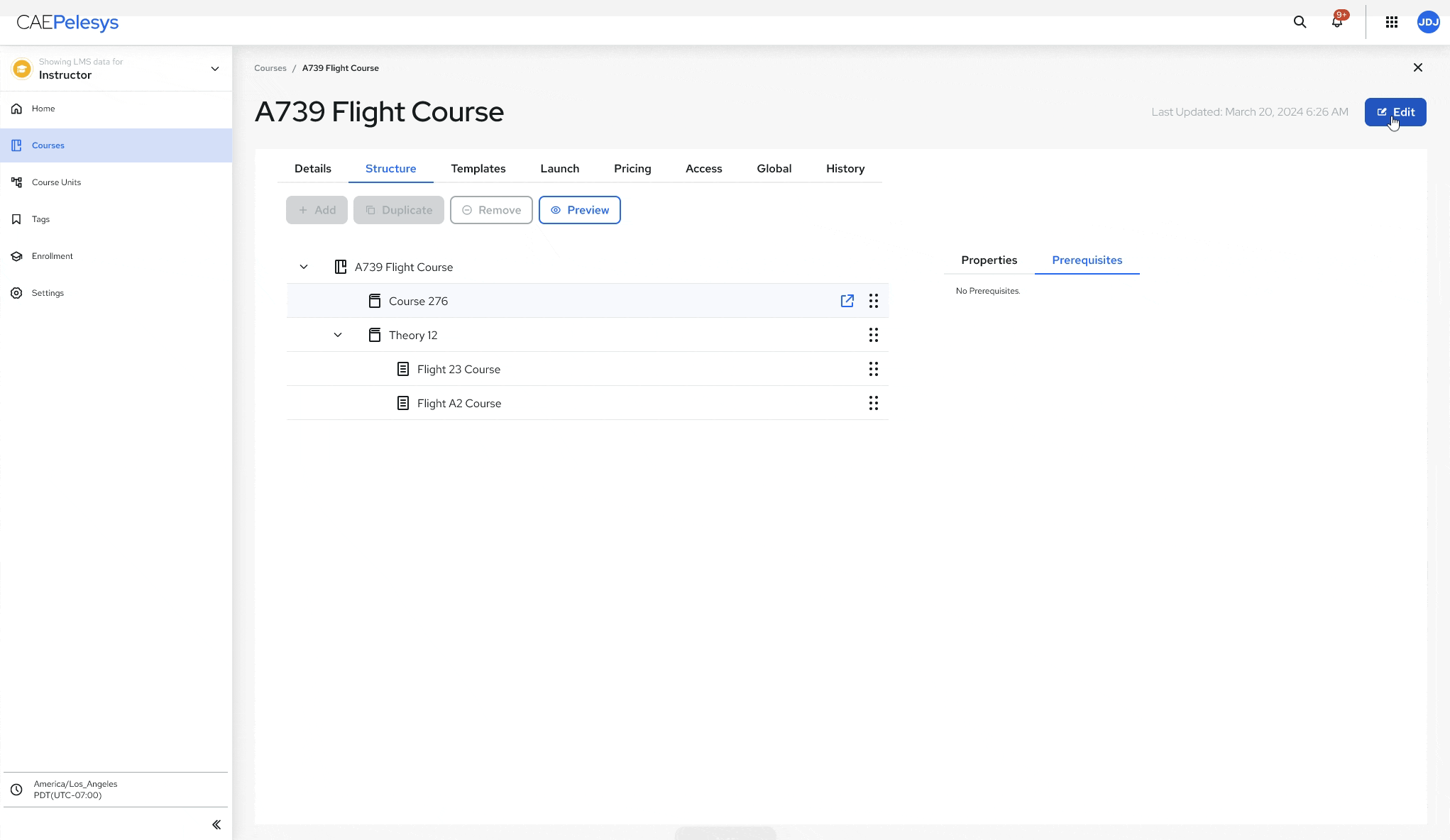
Task: Switch to the Templates tab
Action: tap(478, 169)
